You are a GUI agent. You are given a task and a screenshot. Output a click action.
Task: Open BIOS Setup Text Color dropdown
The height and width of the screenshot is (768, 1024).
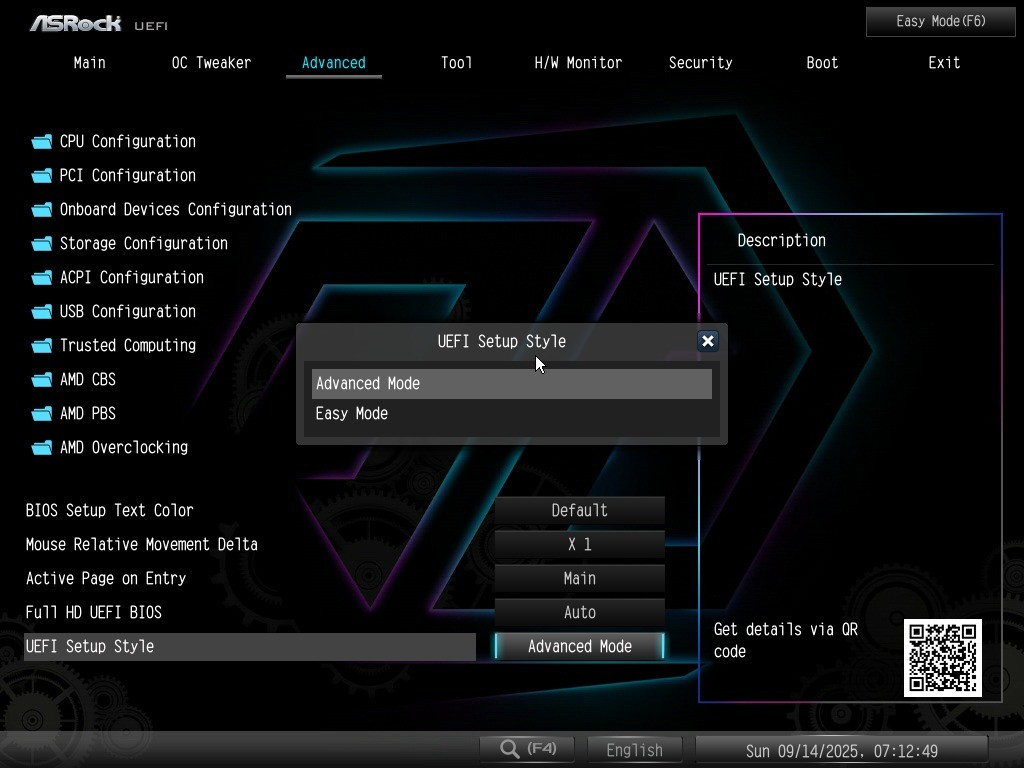(579, 510)
